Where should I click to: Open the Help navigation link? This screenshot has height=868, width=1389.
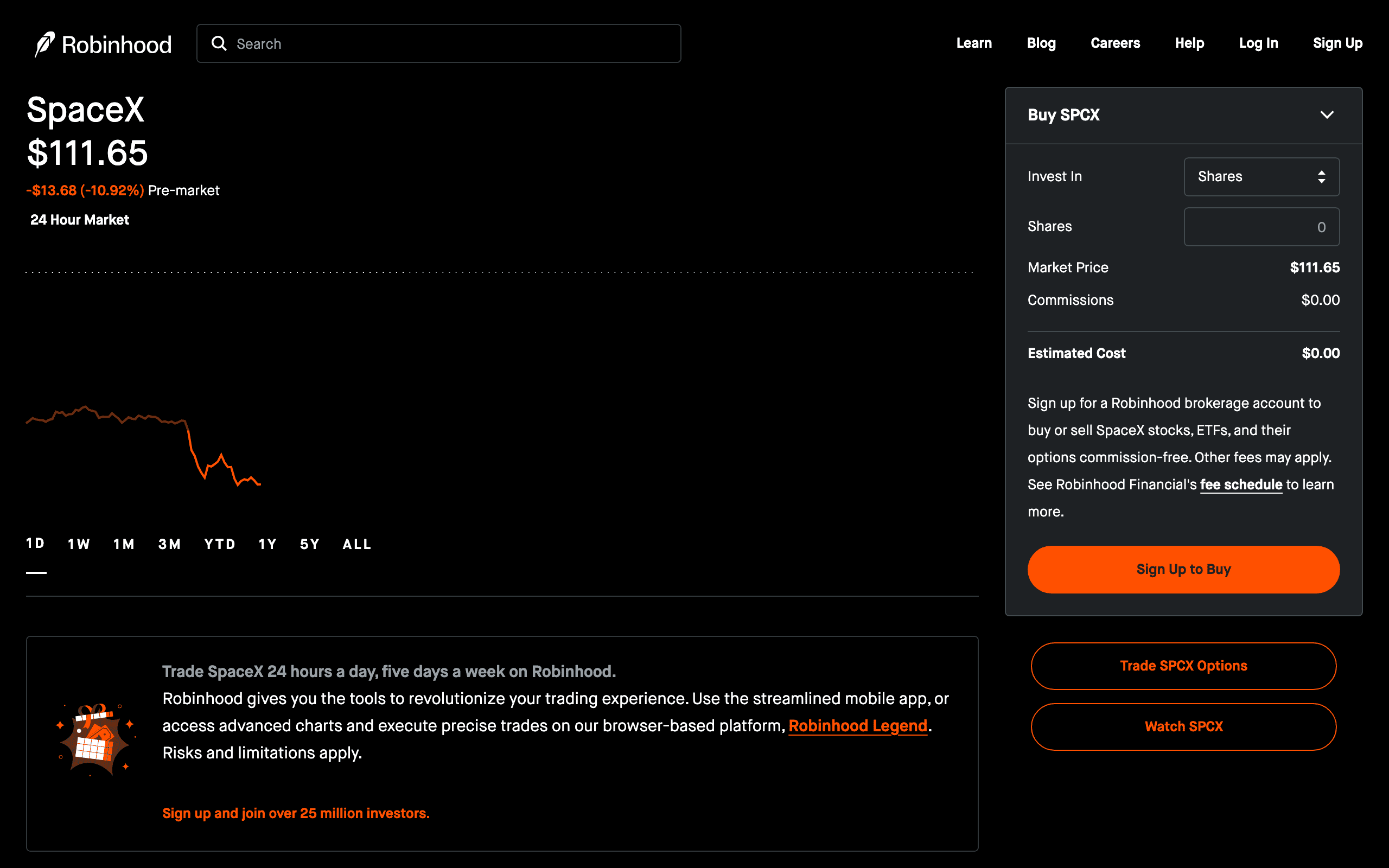pyautogui.click(x=1189, y=43)
